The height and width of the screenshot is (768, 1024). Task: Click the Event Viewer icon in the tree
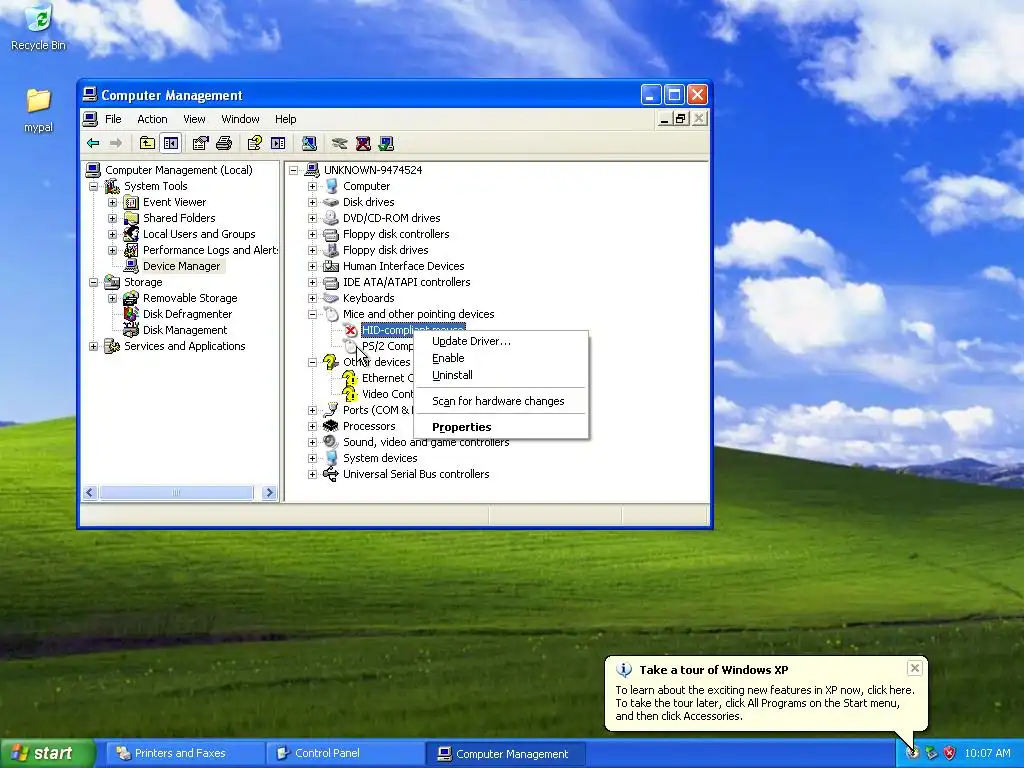[x=131, y=202]
